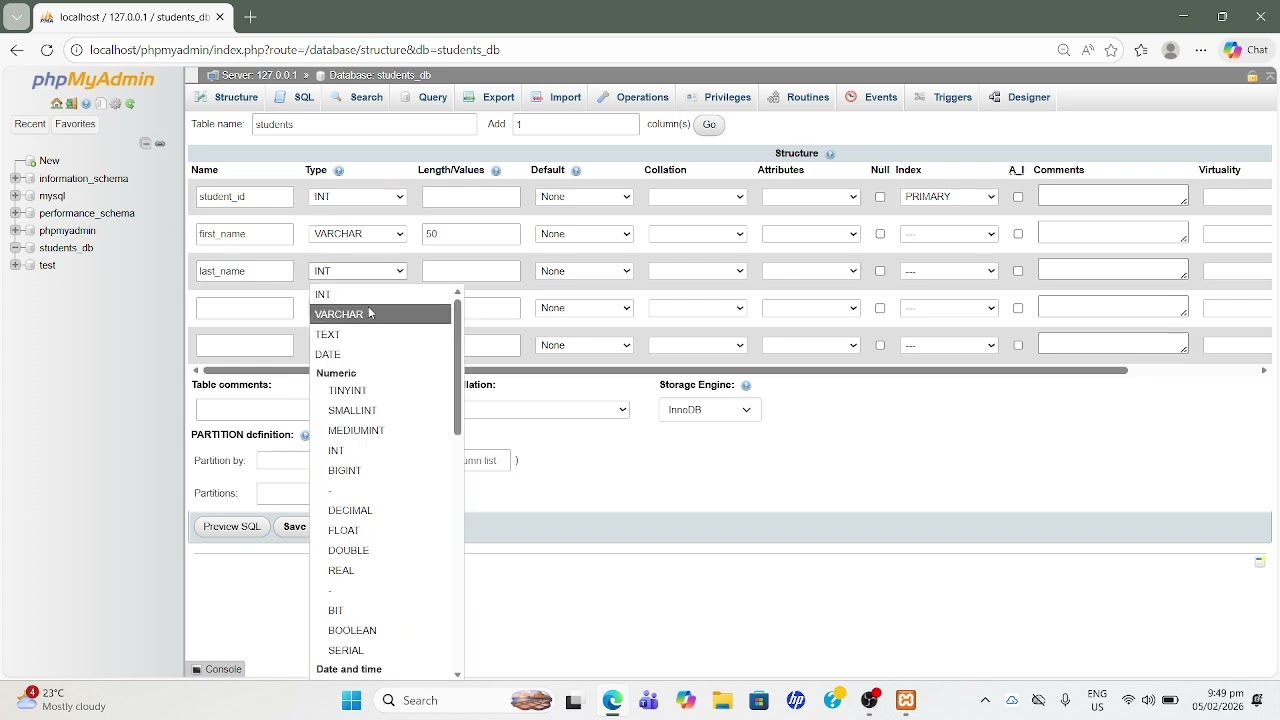Click the Preview SQL button
Image resolution: width=1280 pixels, height=720 pixels.
tap(232, 526)
